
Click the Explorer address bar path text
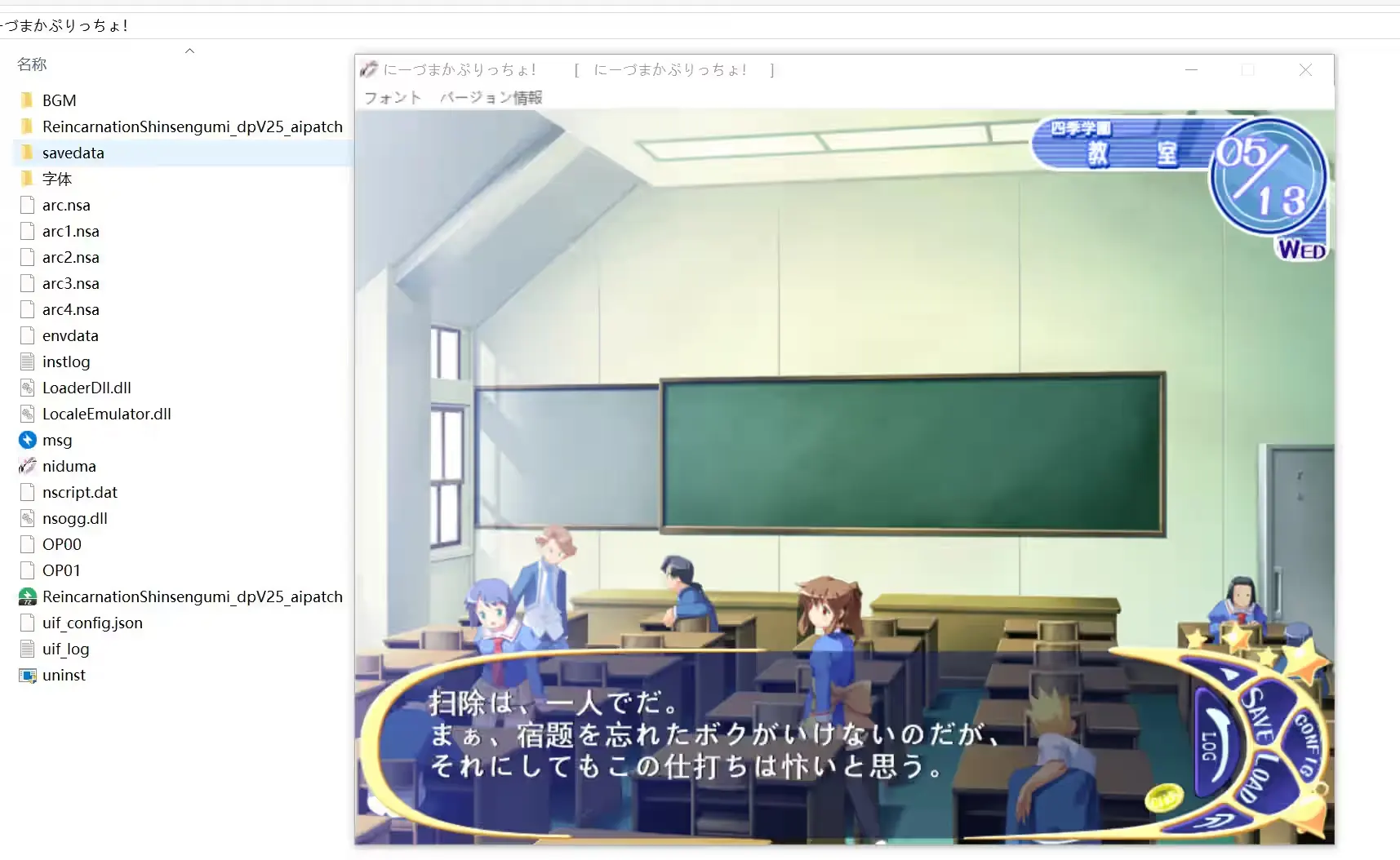pyautogui.click(x=64, y=25)
